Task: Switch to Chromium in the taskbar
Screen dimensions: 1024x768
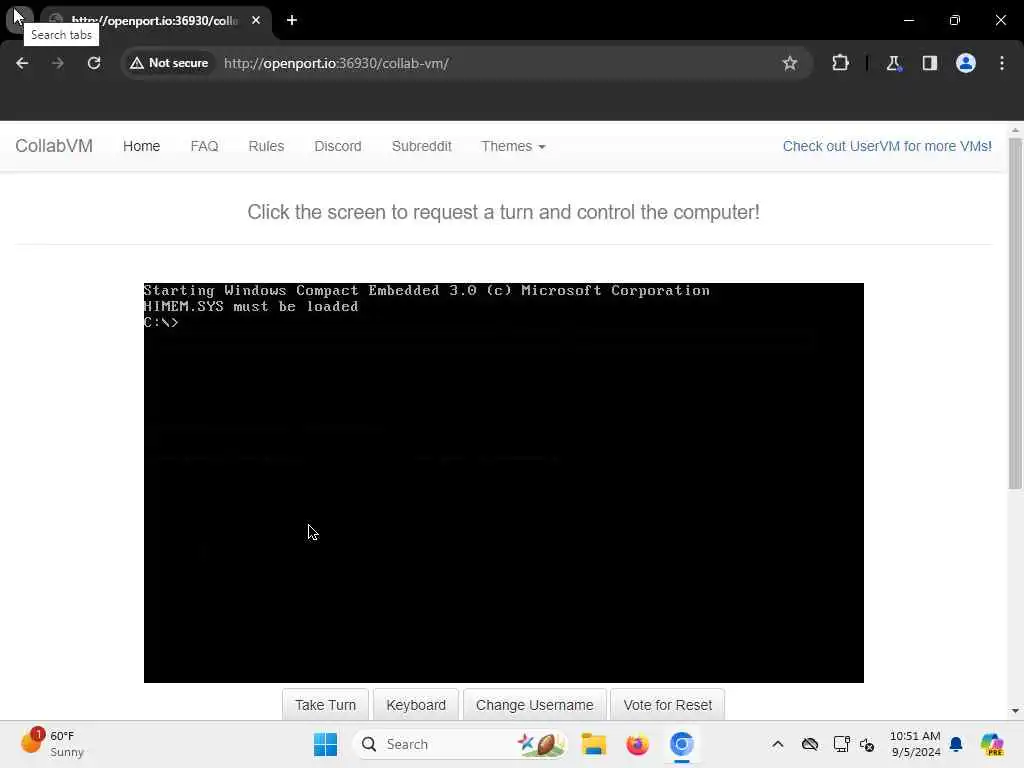Action: pos(681,744)
